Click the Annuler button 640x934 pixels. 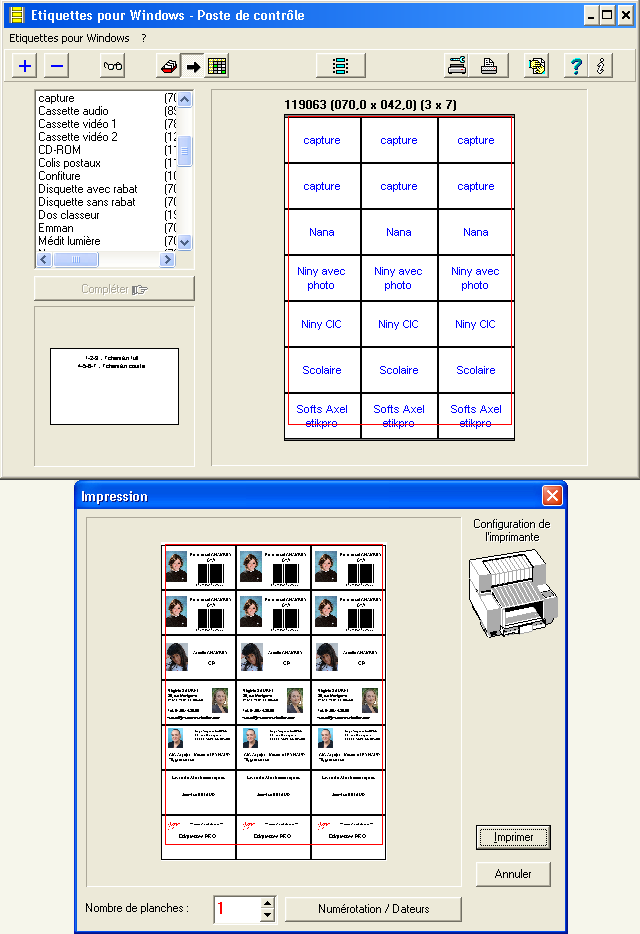pos(513,874)
